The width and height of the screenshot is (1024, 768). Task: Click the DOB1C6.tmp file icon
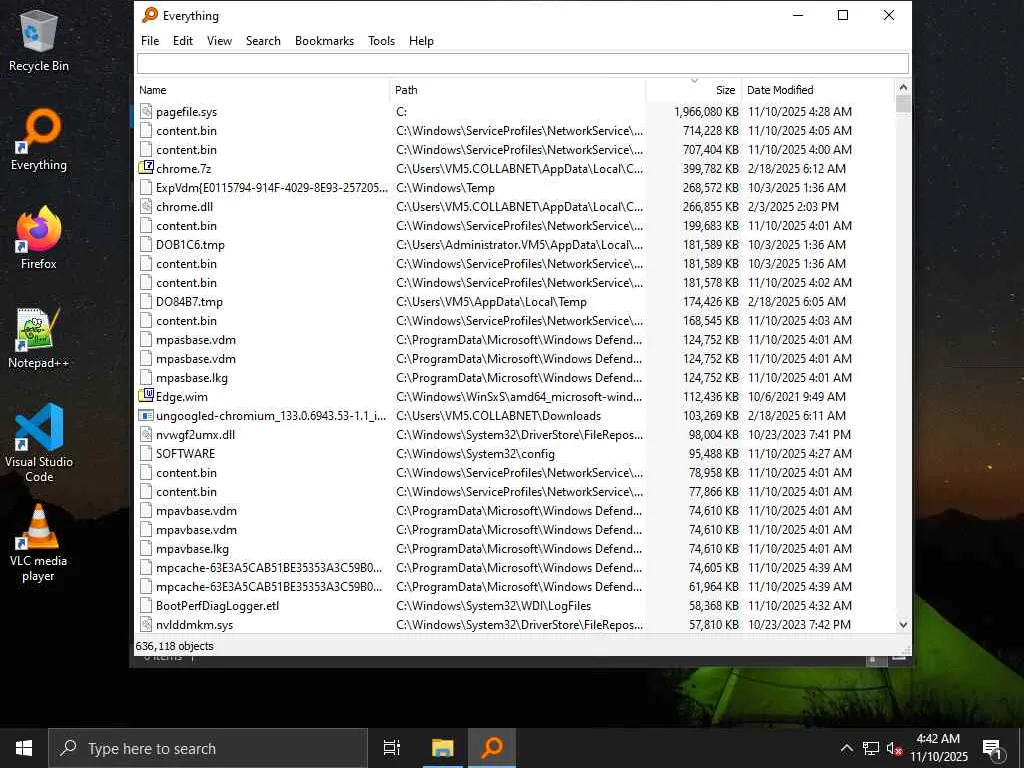coord(146,244)
